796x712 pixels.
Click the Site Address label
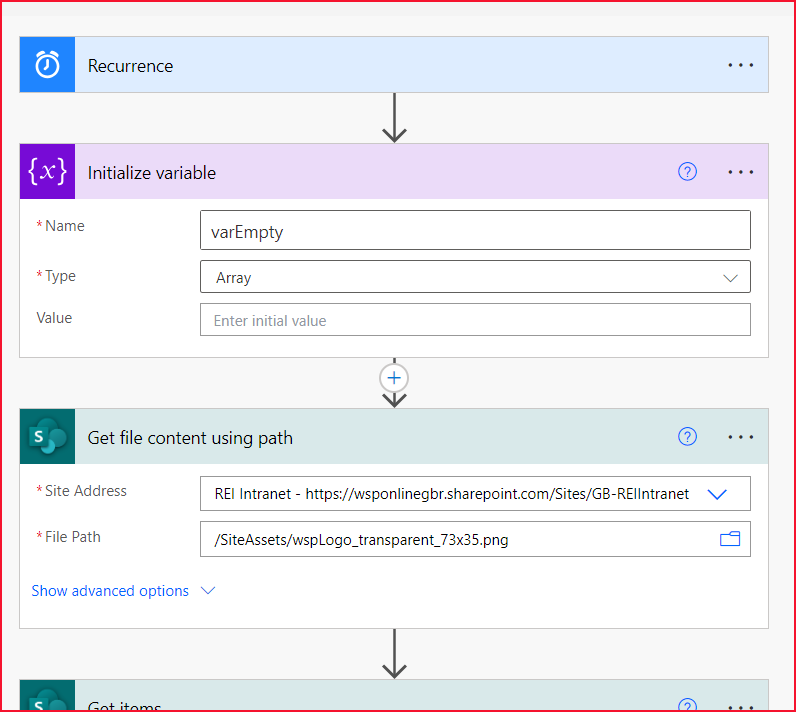86,491
